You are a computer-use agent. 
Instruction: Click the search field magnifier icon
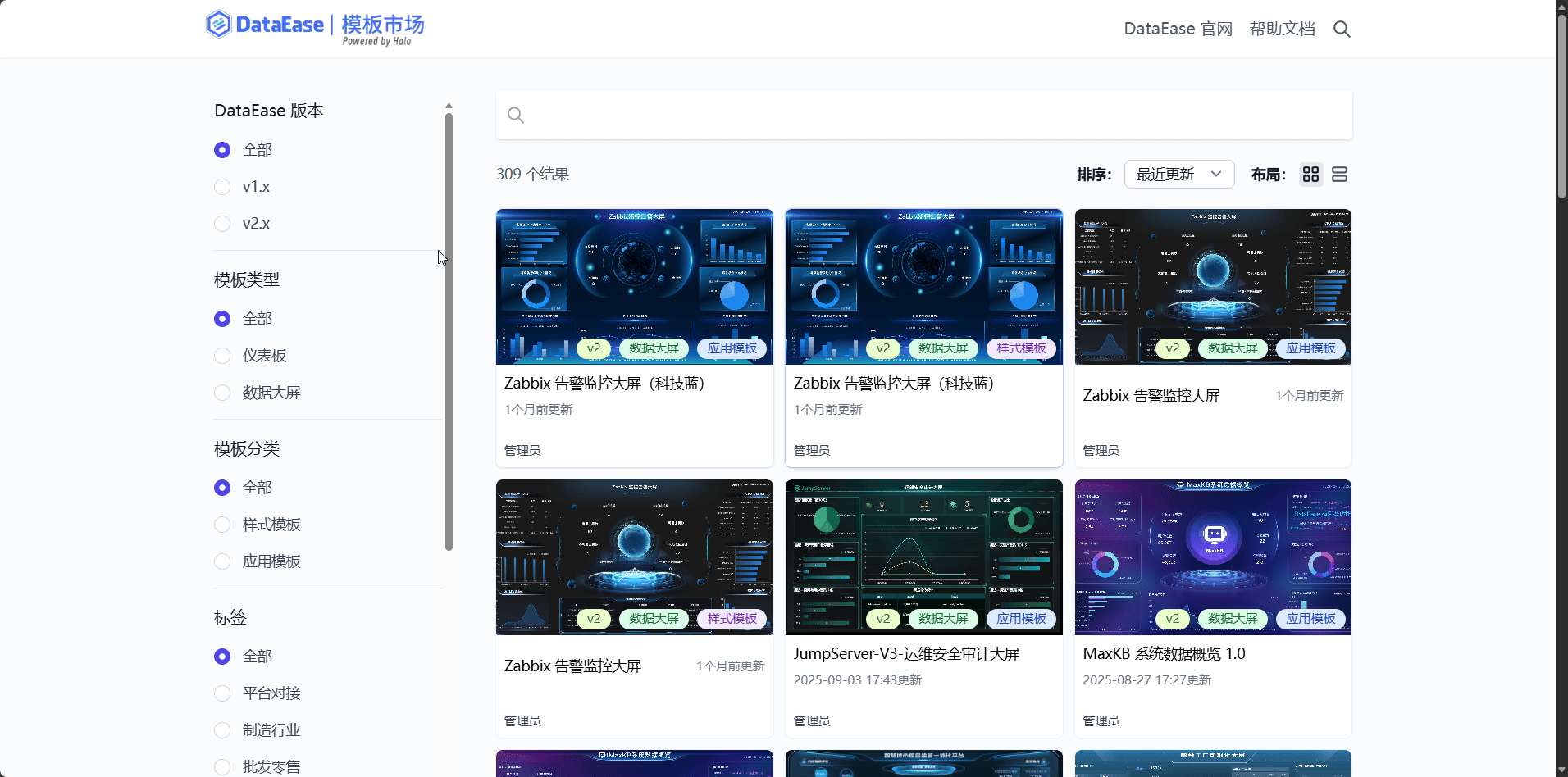(x=516, y=115)
